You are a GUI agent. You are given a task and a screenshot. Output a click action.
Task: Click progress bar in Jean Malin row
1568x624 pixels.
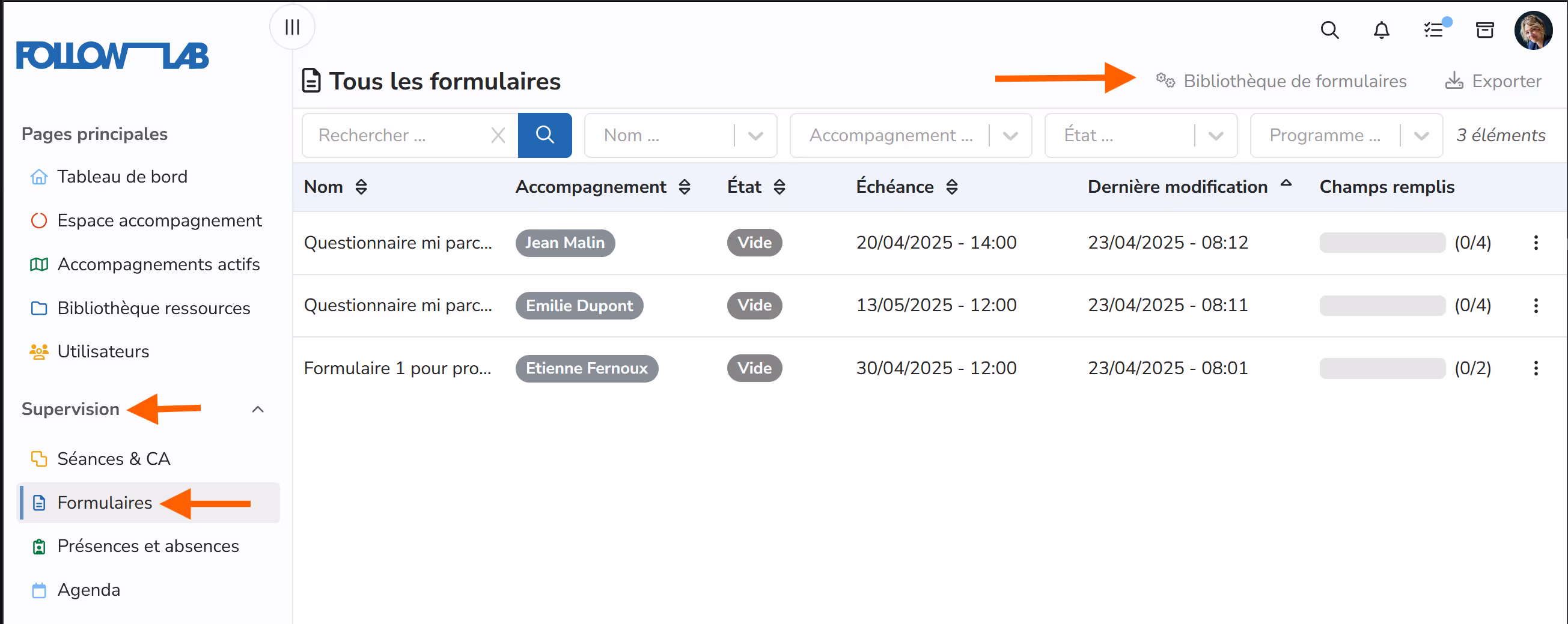click(x=1382, y=243)
